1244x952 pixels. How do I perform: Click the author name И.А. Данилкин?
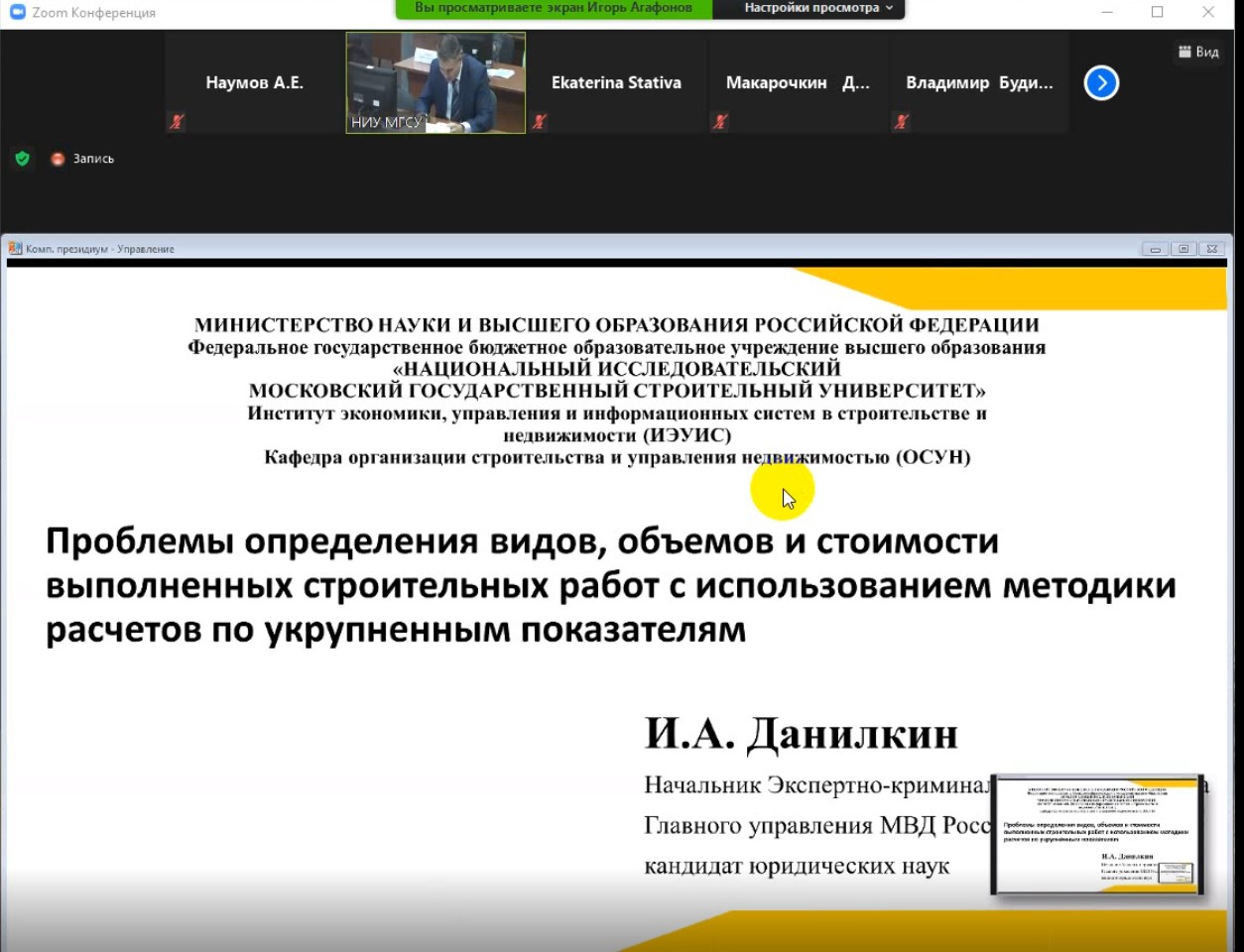(802, 734)
